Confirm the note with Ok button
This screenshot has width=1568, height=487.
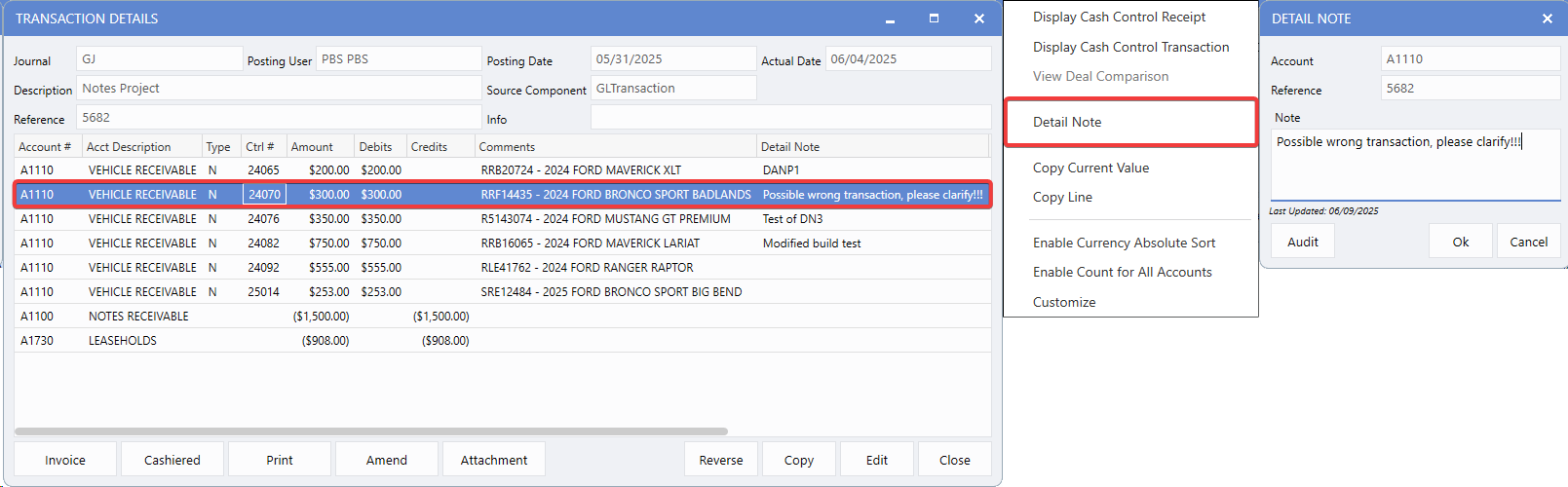click(x=1460, y=242)
